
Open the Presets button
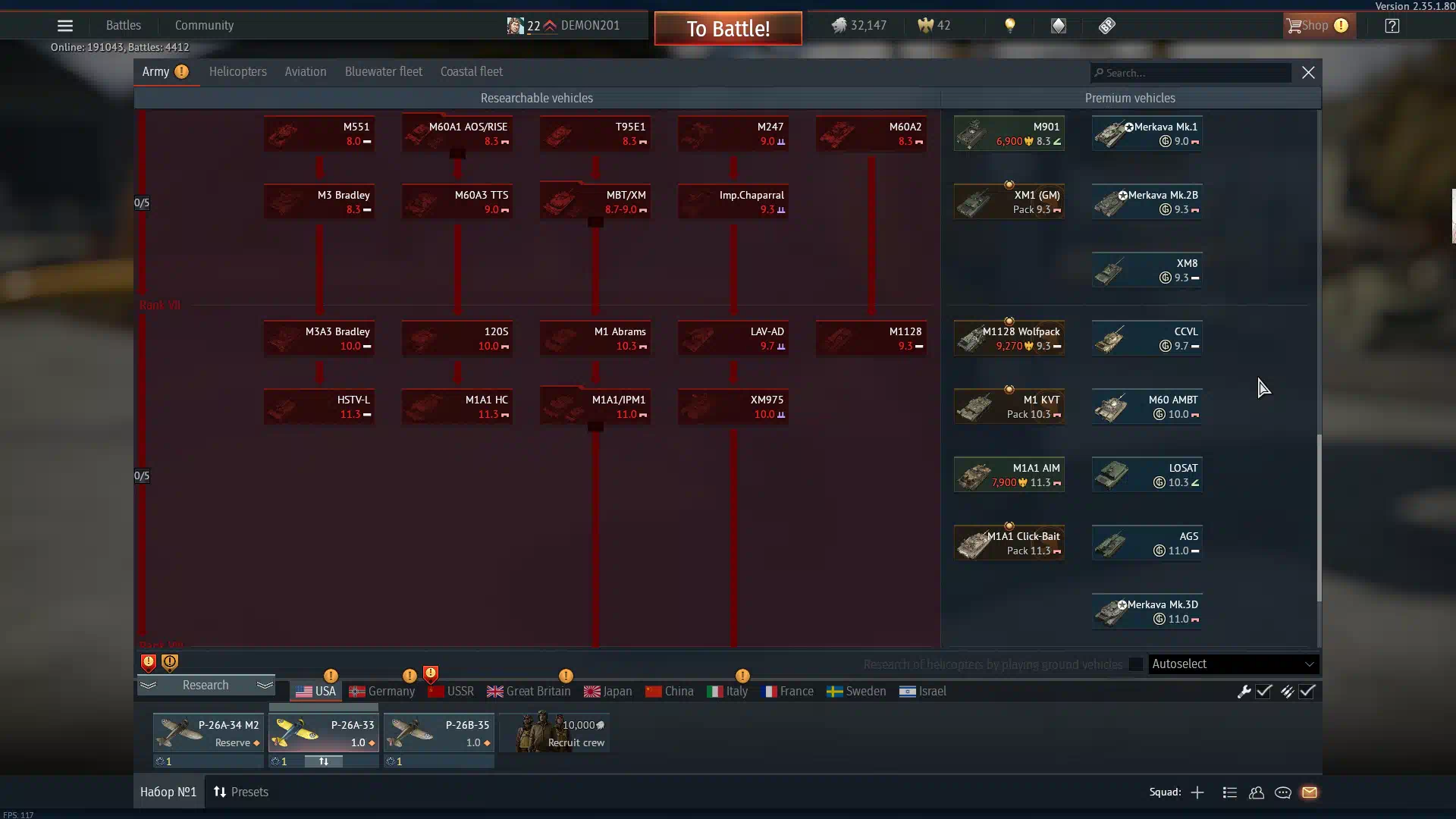241,792
